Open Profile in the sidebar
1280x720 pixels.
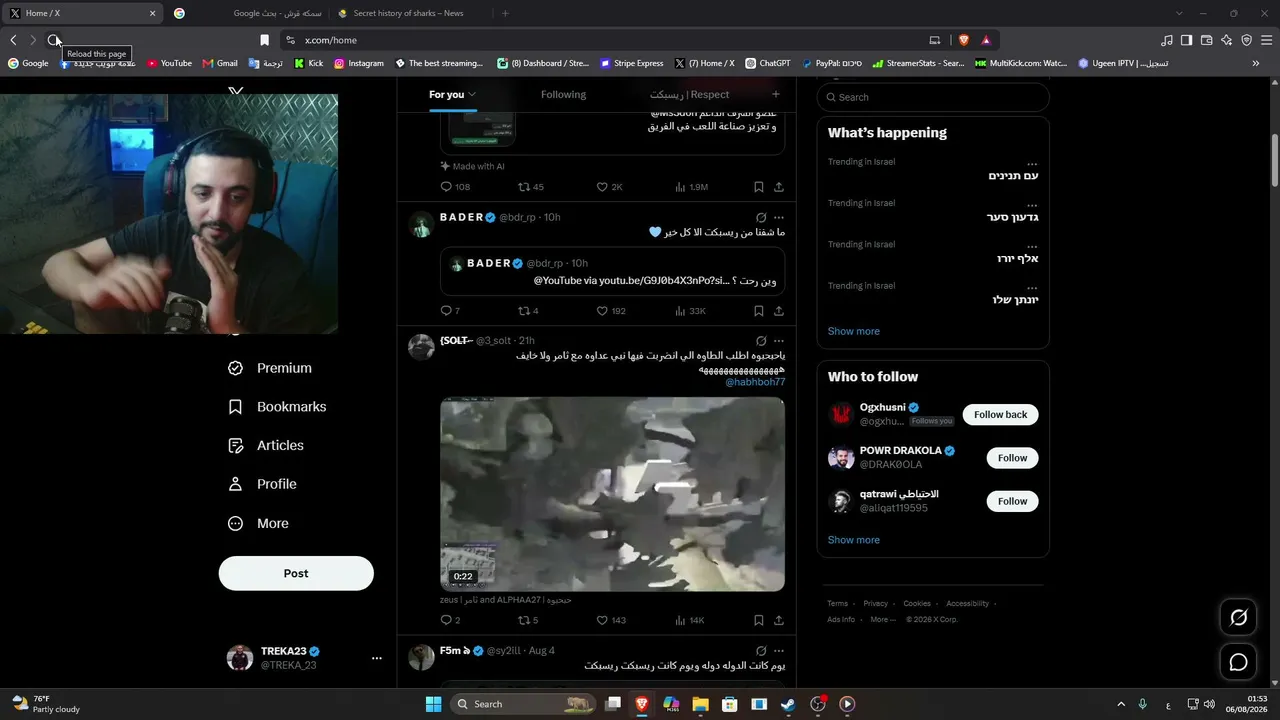[263, 484]
